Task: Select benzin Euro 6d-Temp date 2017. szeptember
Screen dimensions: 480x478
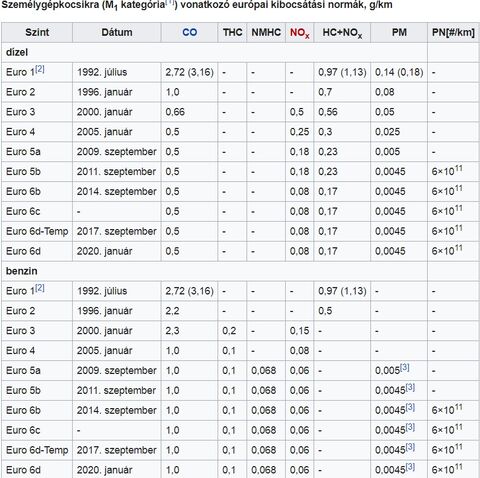Action: [x=117, y=450]
